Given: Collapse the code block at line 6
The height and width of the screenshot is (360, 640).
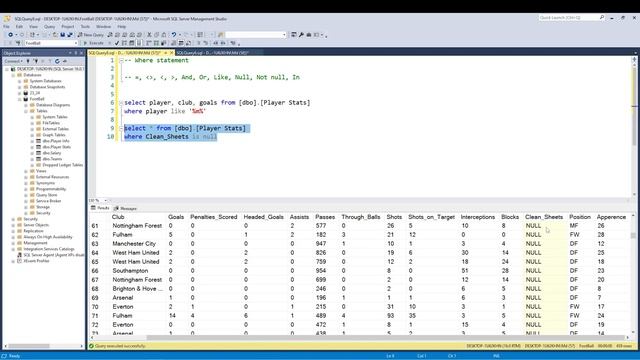Looking at the screenshot, I should tap(121, 103).
